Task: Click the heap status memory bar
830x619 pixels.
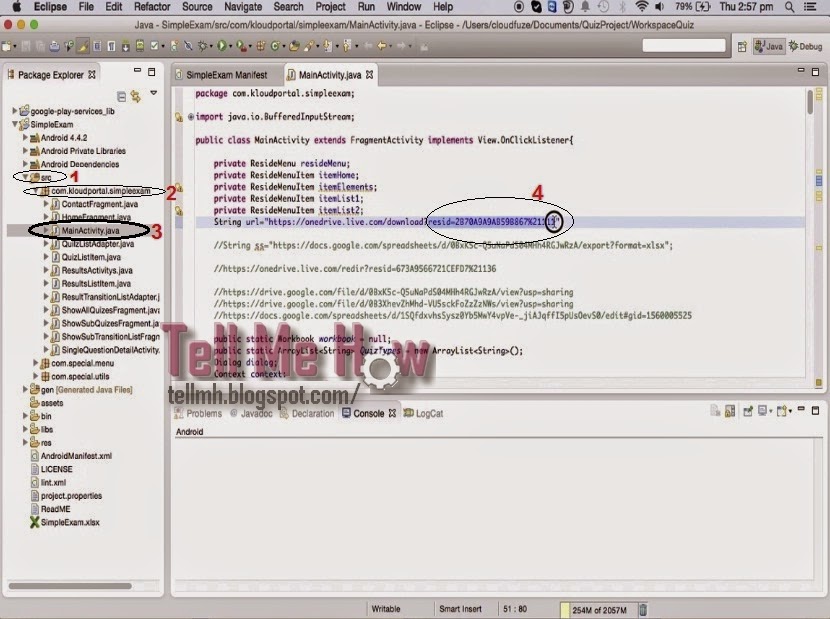Action: pos(598,609)
